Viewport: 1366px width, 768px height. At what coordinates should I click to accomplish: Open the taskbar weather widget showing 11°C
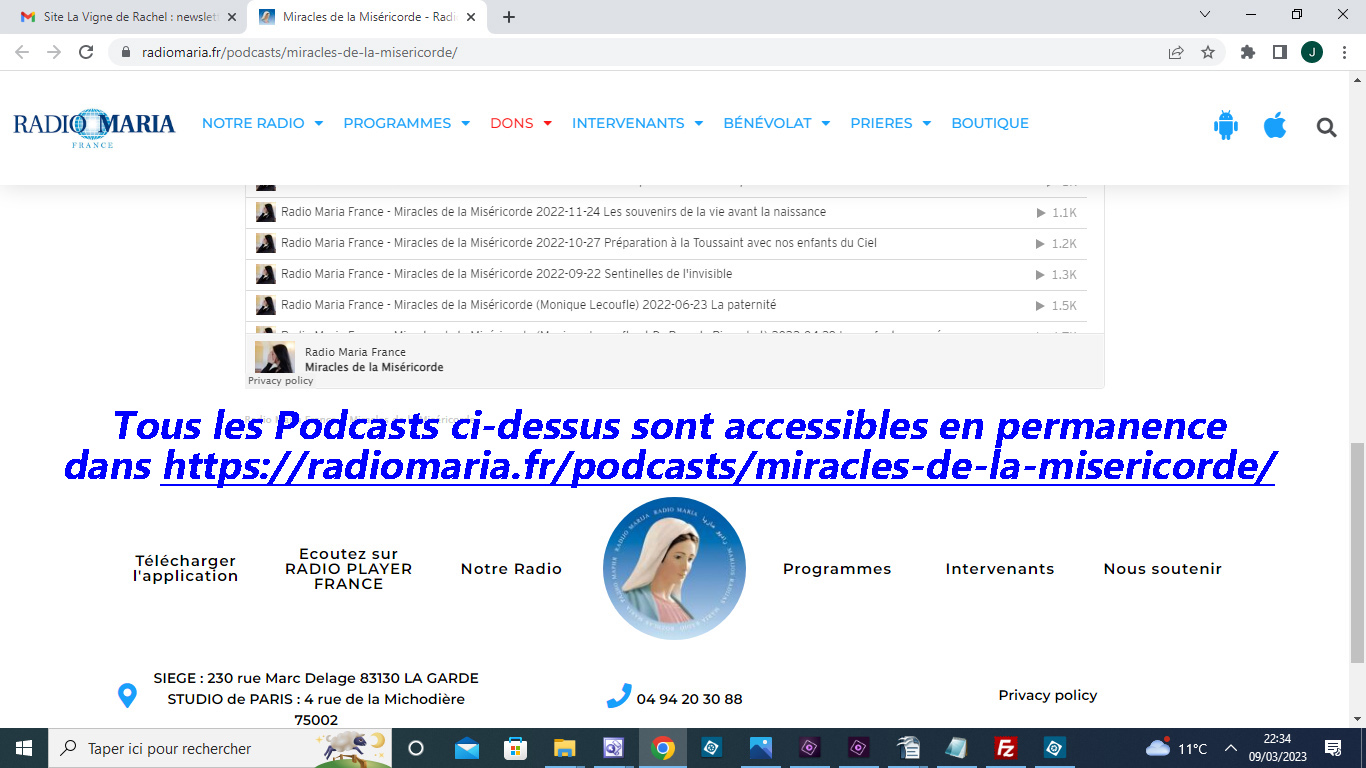point(1177,748)
